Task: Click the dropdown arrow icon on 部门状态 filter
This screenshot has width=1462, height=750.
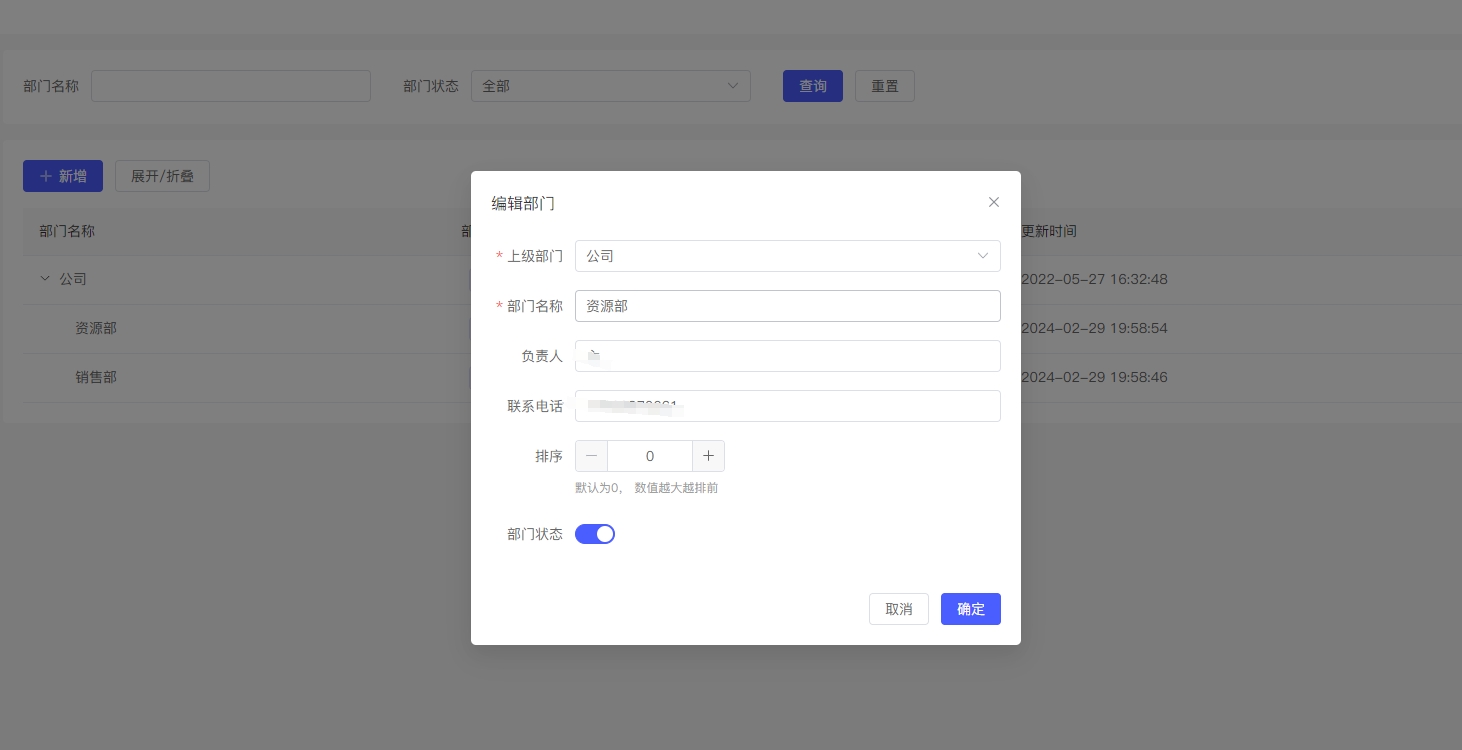Action: (x=733, y=86)
